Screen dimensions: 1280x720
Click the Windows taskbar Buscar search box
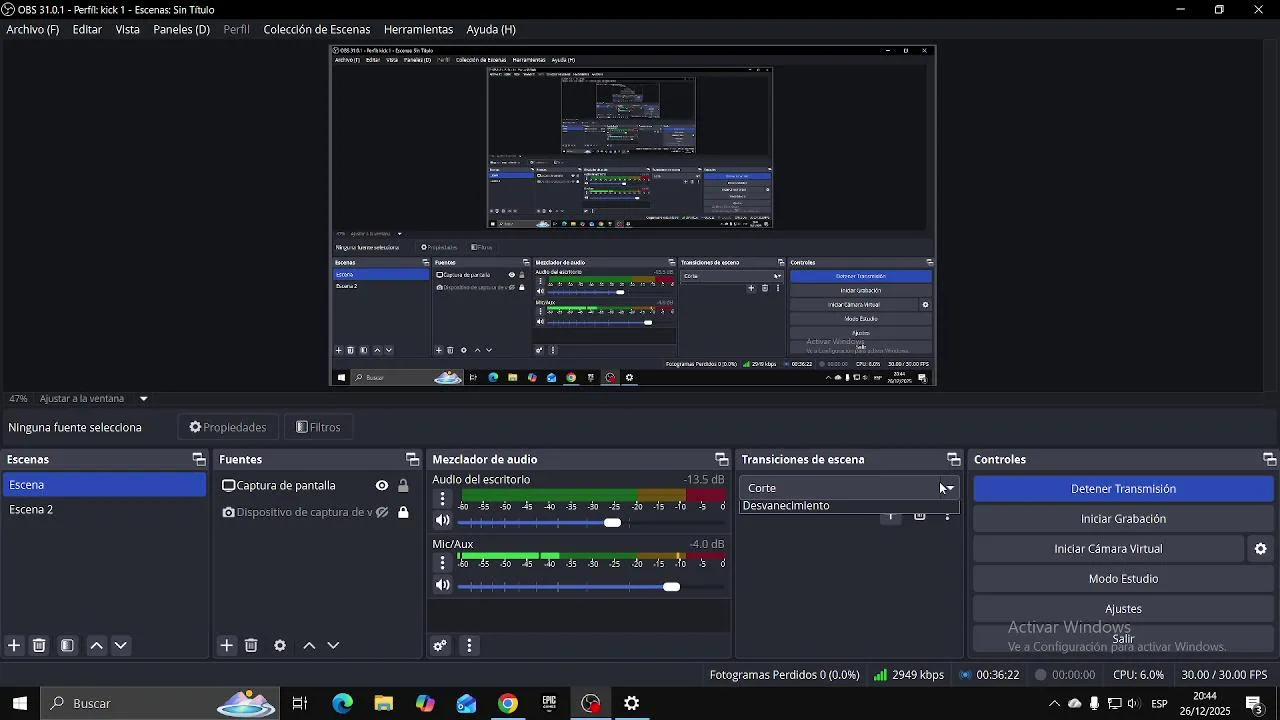160,704
